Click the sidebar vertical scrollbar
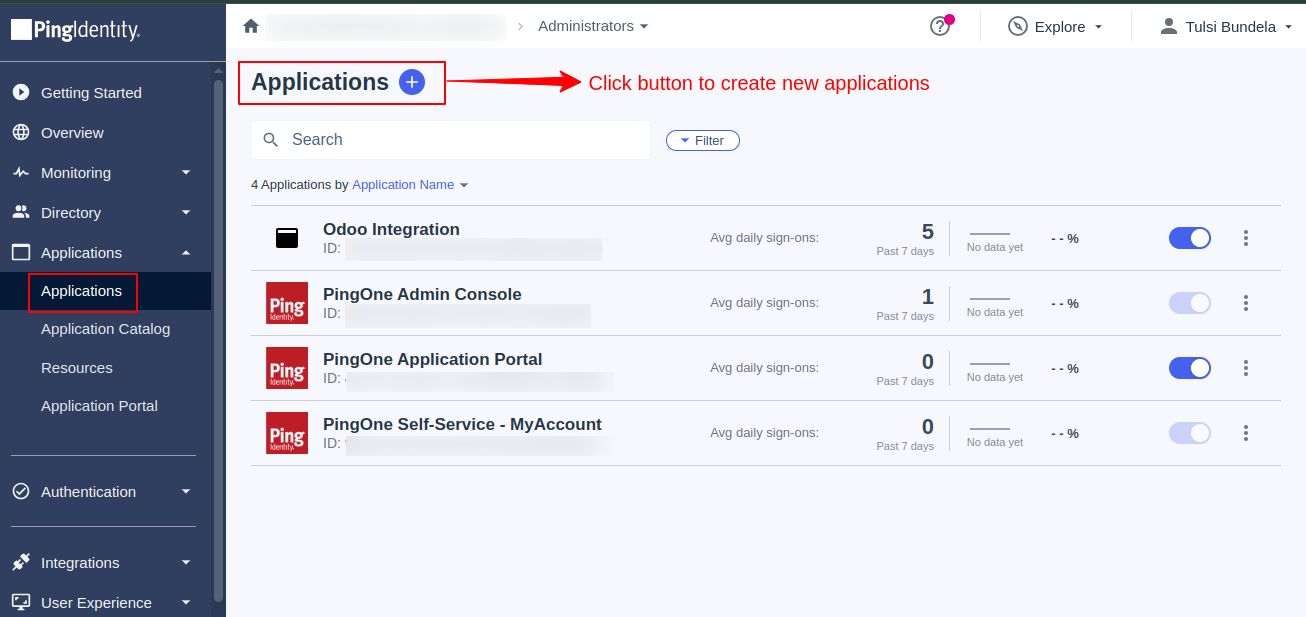This screenshot has height=617, width=1306. click(x=219, y=340)
